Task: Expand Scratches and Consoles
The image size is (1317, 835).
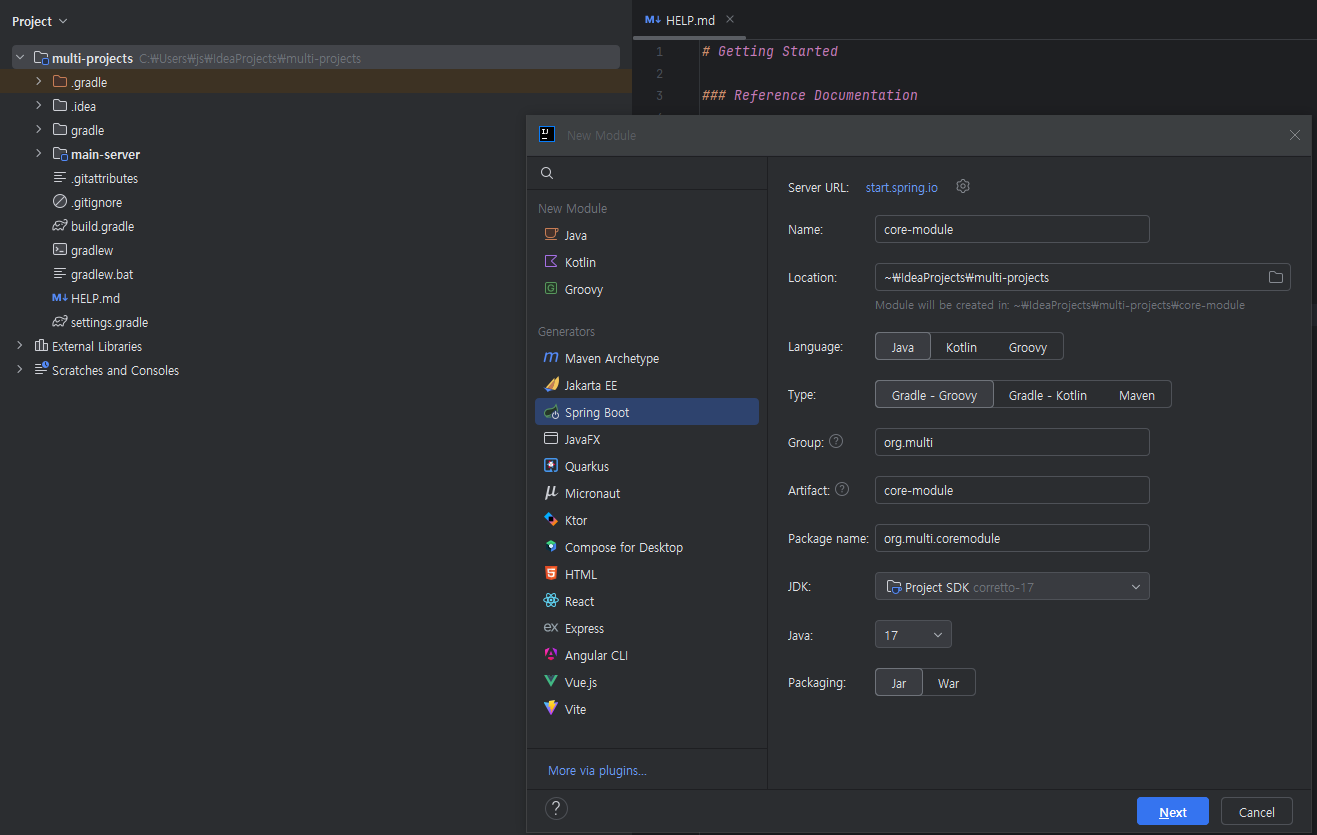Action: (20, 370)
